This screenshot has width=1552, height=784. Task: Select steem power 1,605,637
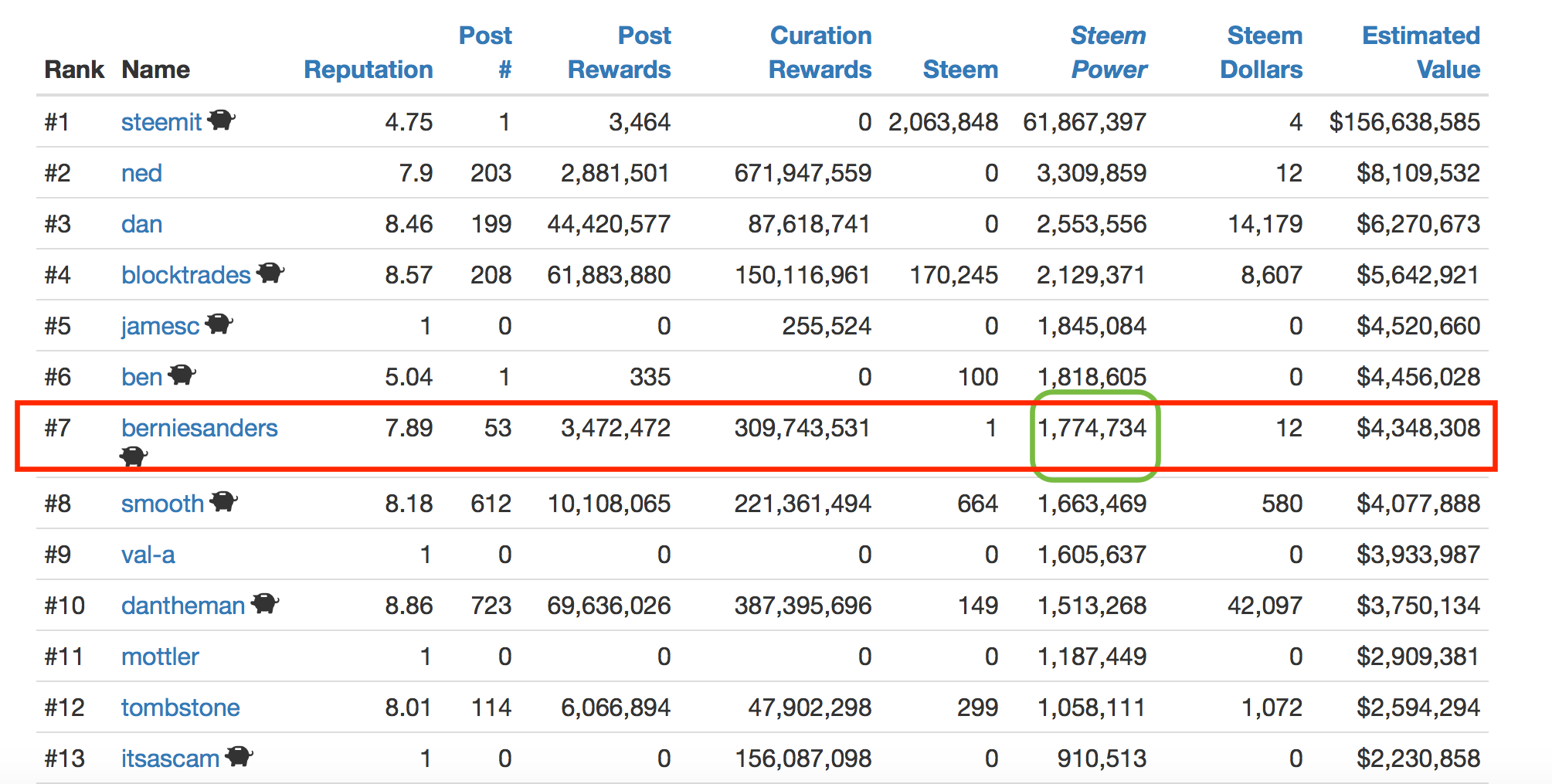click(x=1092, y=555)
